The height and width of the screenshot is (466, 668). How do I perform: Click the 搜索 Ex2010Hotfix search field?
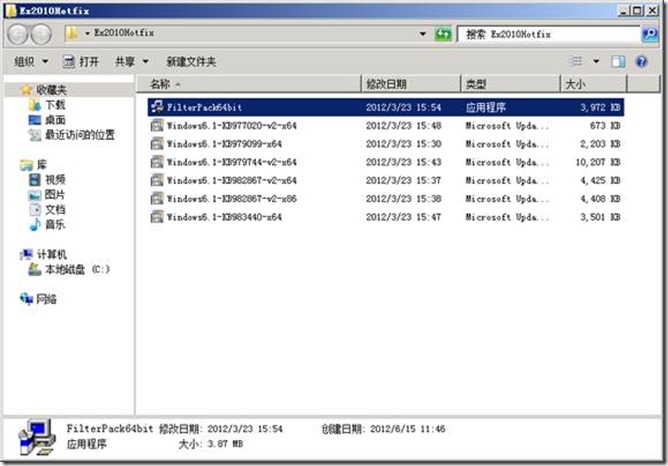coord(549,34)
